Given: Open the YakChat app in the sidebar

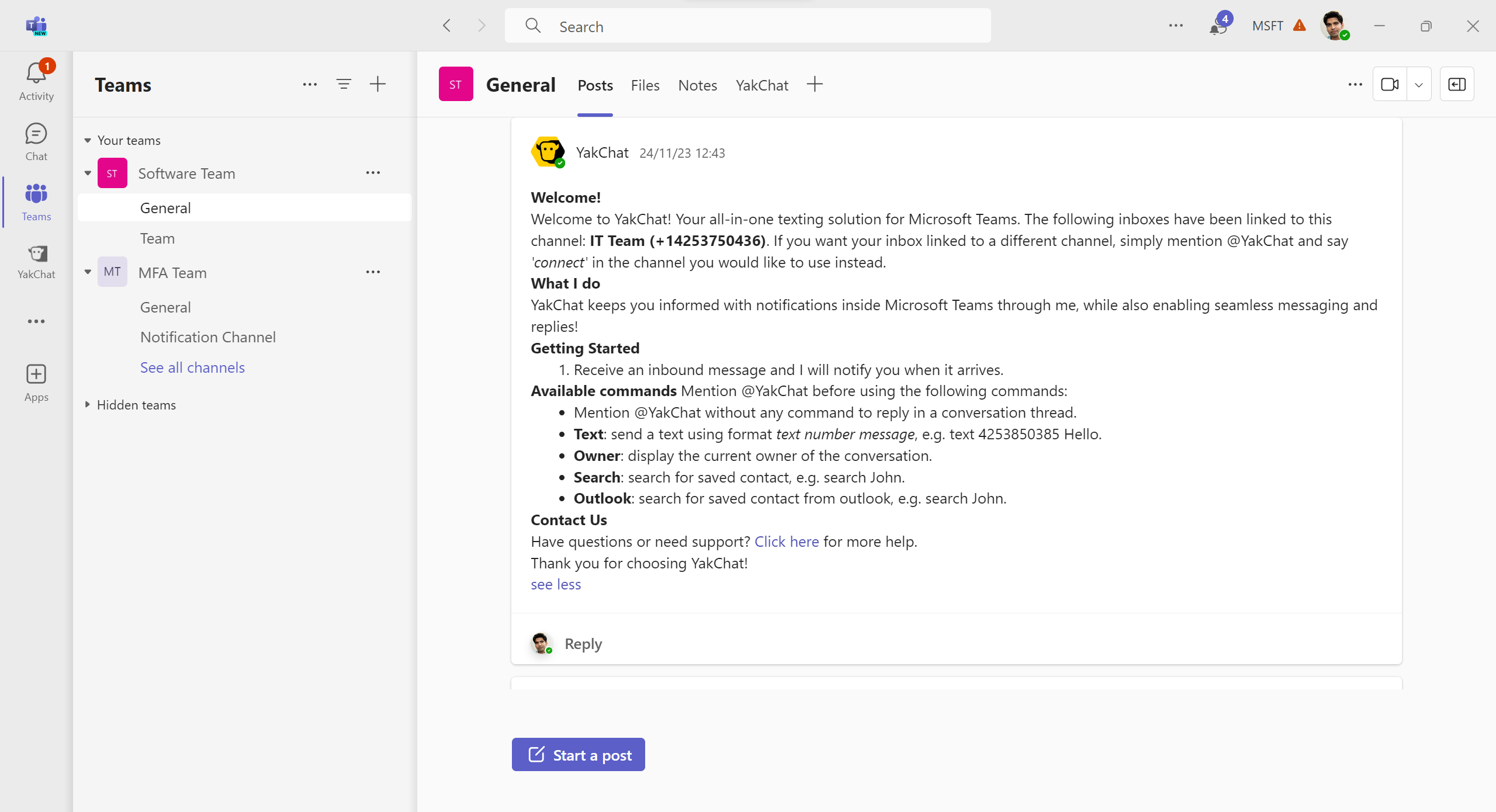Looking at the screenshot, I should click(36, 262).
